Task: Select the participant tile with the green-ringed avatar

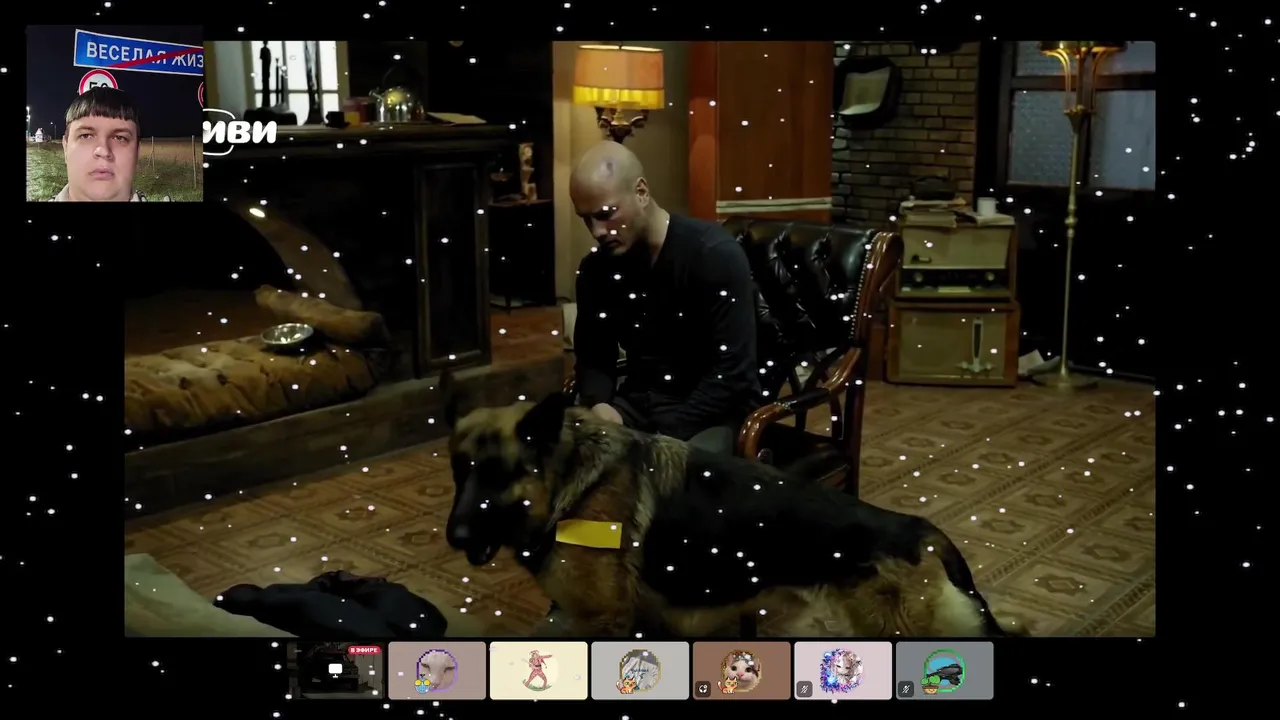Action: click(x=944, y=670)
